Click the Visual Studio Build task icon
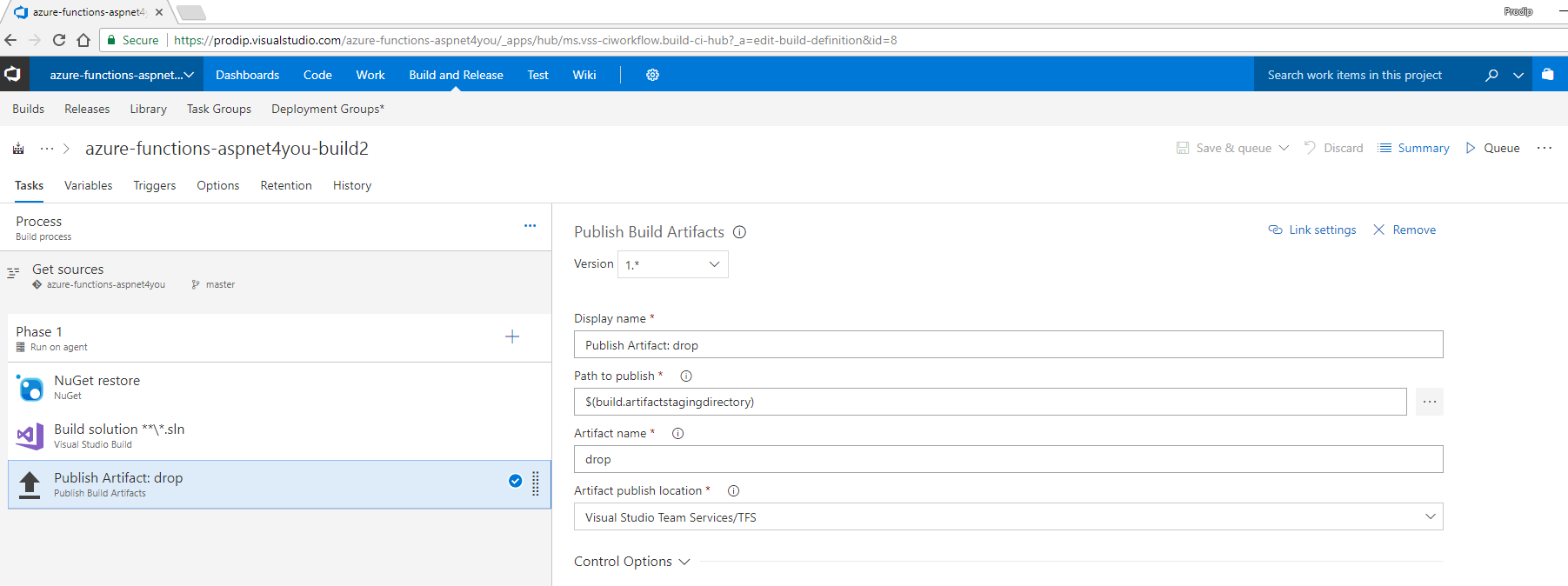Image resolution: width=1568 pixels, height=586 pixels. (30, 436)
